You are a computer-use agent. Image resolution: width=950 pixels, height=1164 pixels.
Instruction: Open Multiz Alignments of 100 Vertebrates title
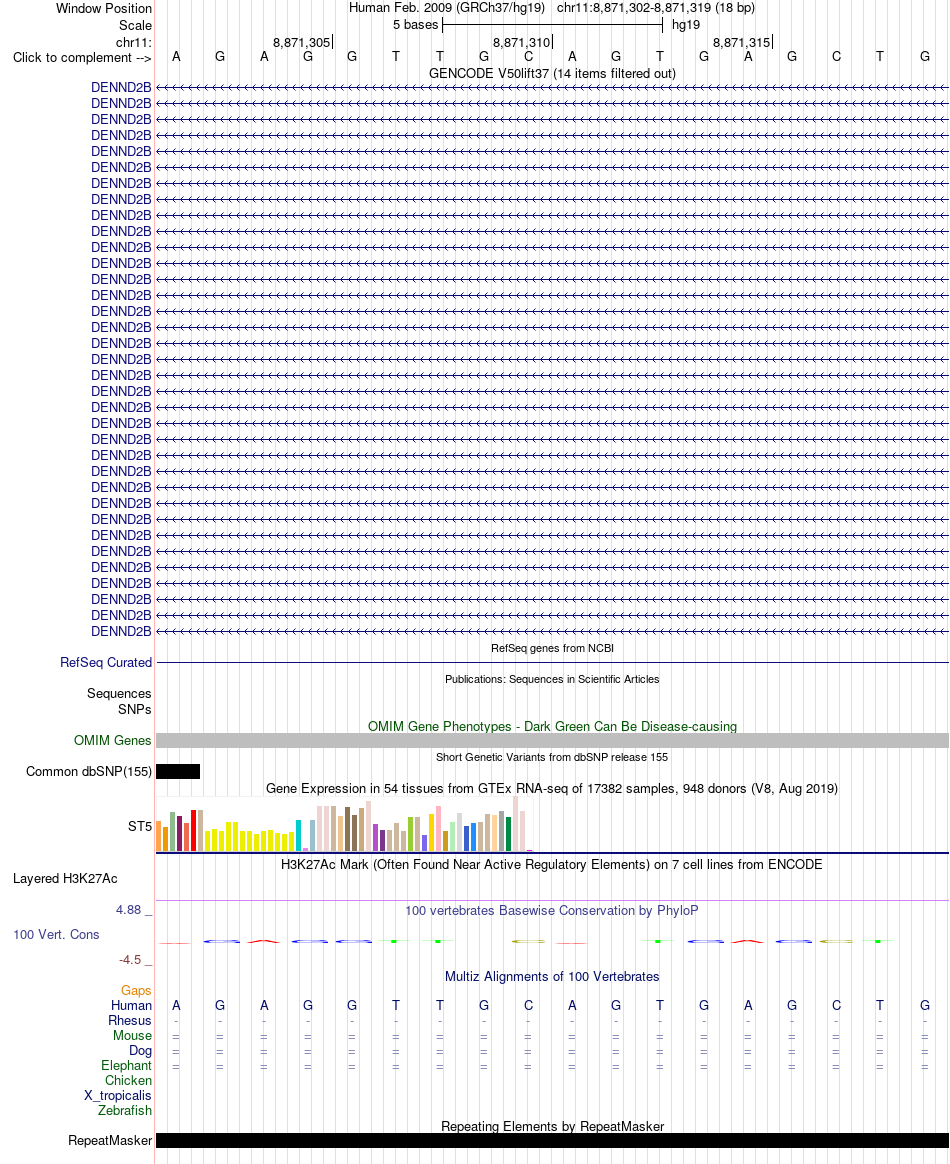552,976
